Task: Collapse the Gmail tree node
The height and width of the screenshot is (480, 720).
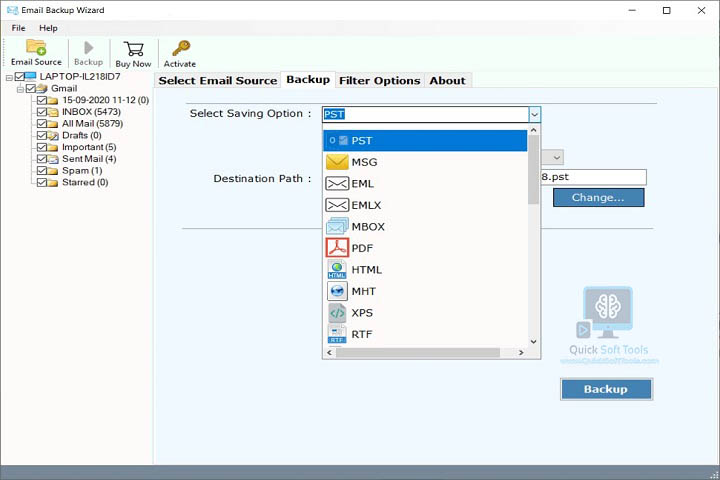Action: [20, 90]
